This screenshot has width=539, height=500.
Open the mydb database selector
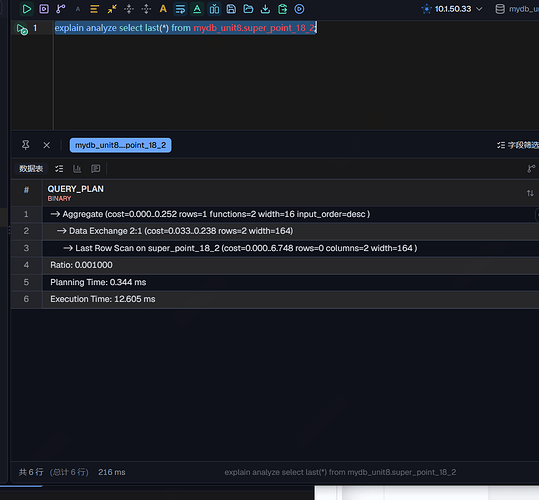coord(517,9)
